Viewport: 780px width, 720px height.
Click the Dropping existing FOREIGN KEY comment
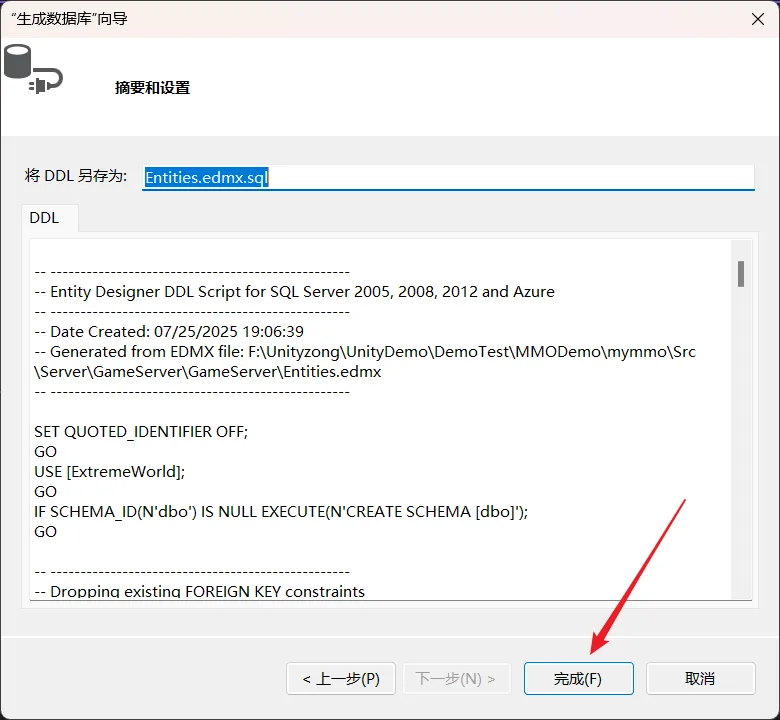200,592
